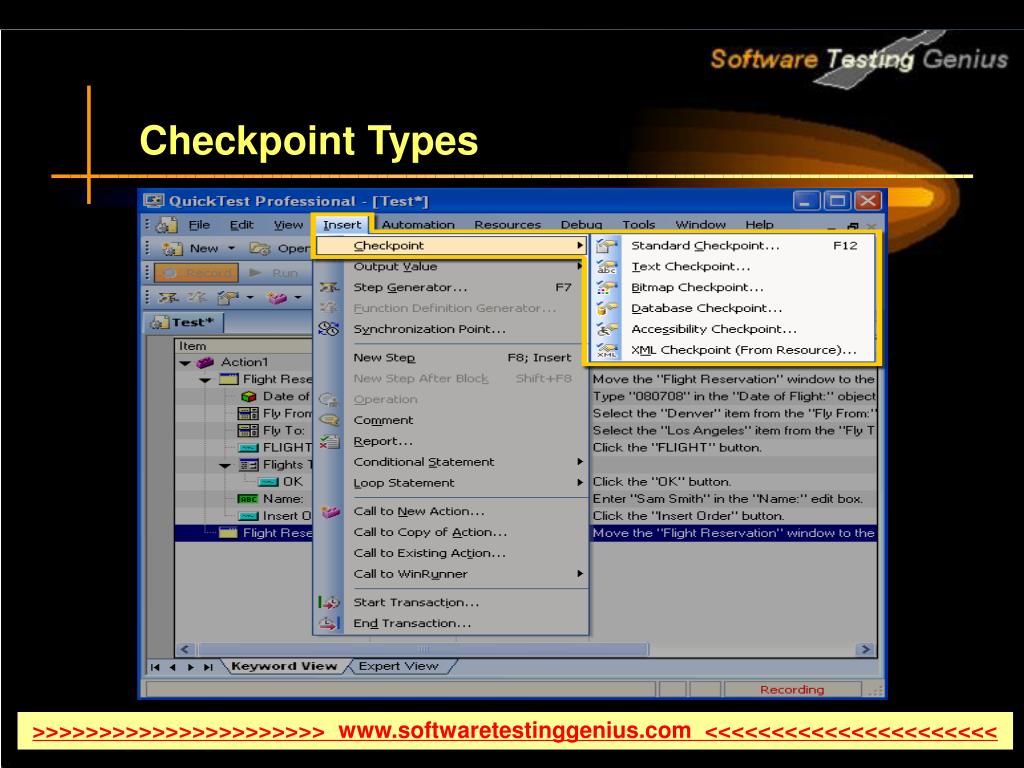Expand the Conditional Statement submenu
The height and width of the screenshot is (768, 1024).
(580, 462)
